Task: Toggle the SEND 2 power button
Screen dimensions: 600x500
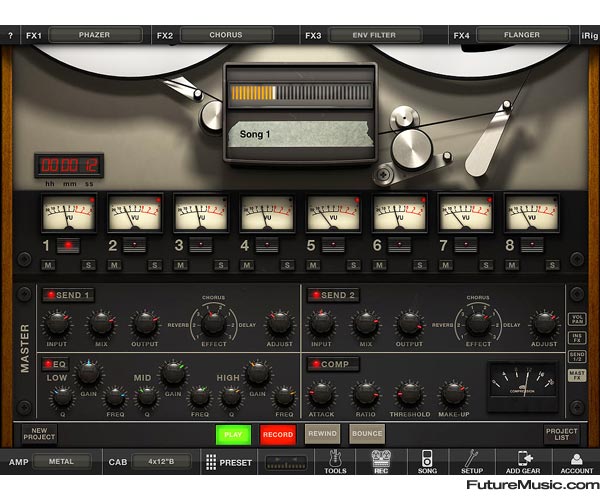Action: point(333,295)
